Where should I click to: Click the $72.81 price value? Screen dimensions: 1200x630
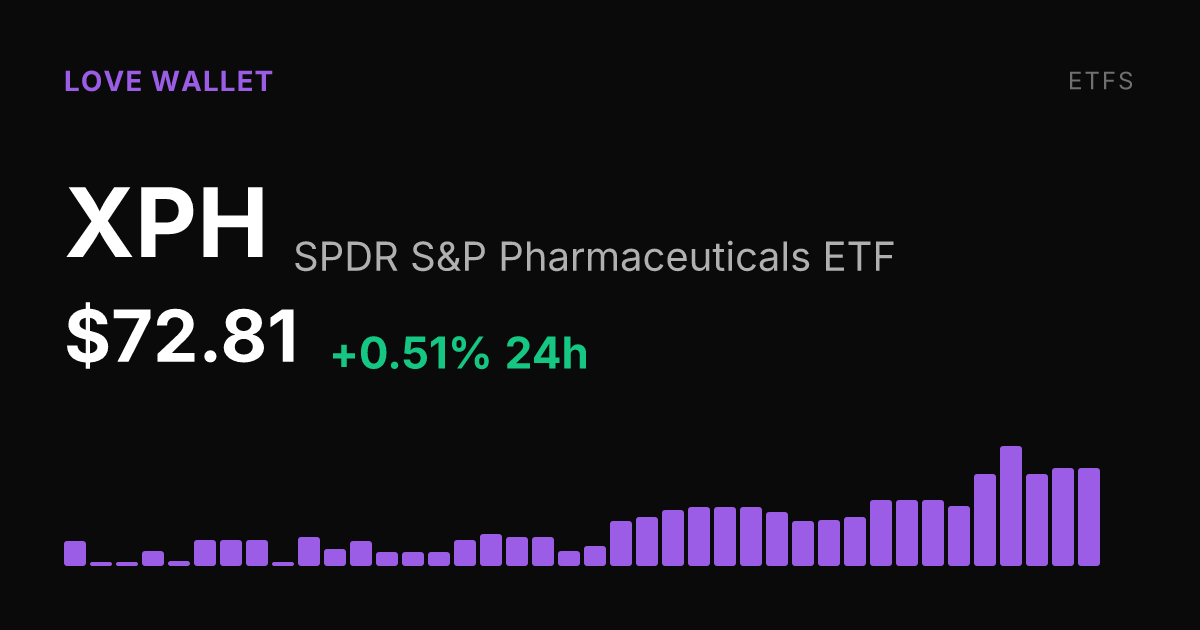[x=183, y=337]
